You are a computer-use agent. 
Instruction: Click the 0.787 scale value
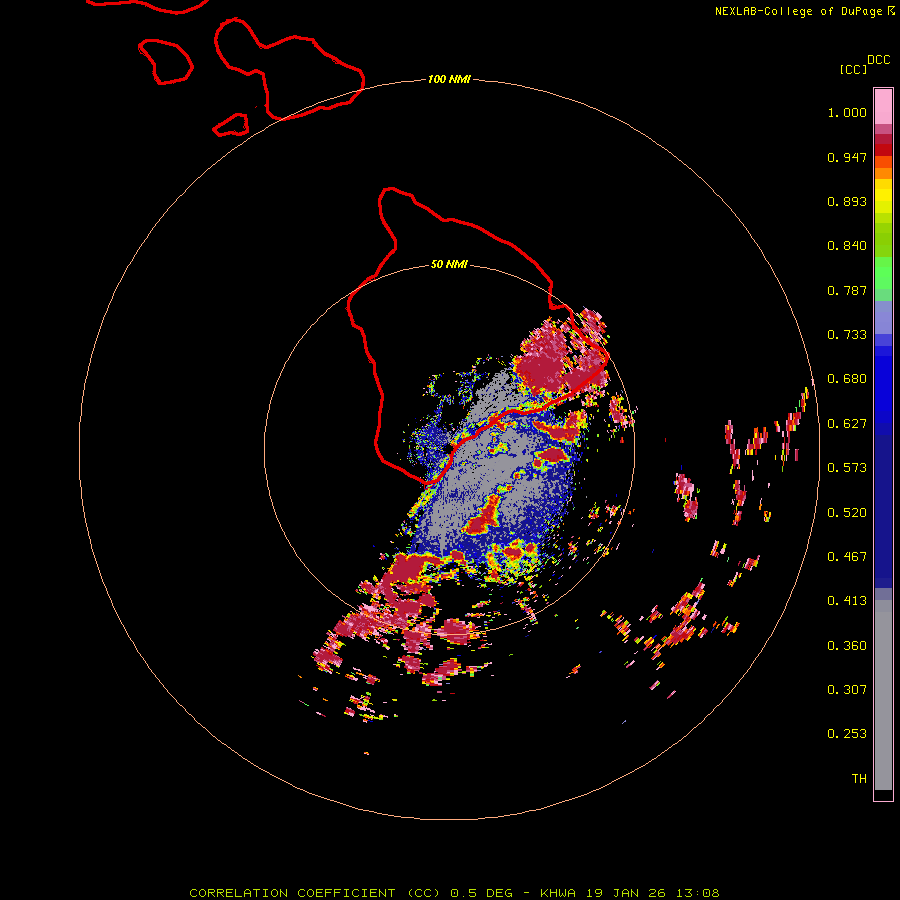click(x=847, y=290)
